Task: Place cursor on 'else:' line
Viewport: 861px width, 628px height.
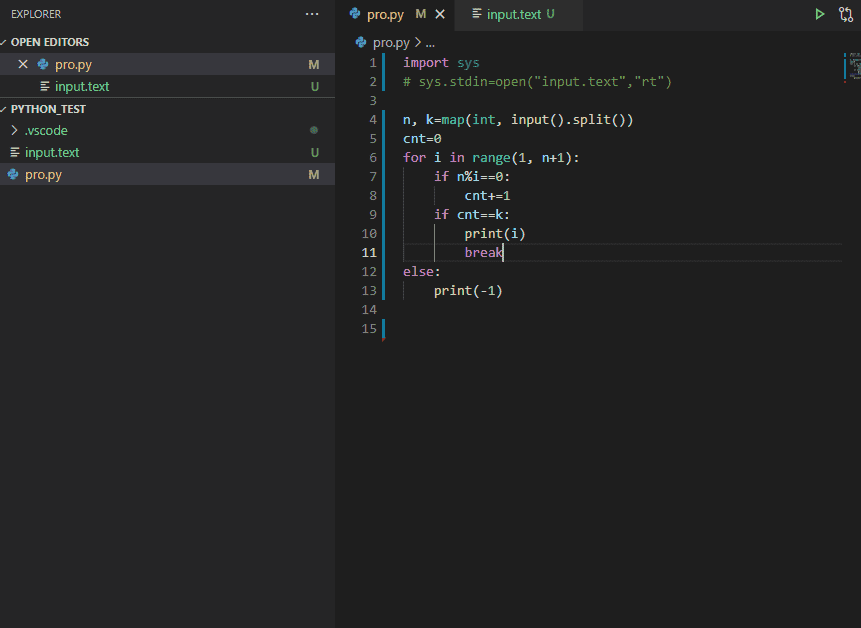Action: point(422,272)
